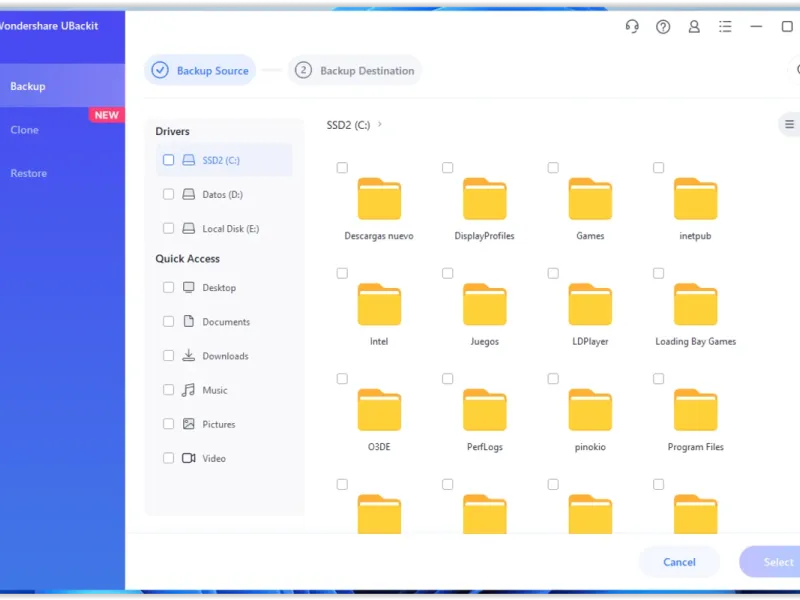Open the customer support headset icon
Viewport: 800px width, 600px height.
(x=632, y=27)
